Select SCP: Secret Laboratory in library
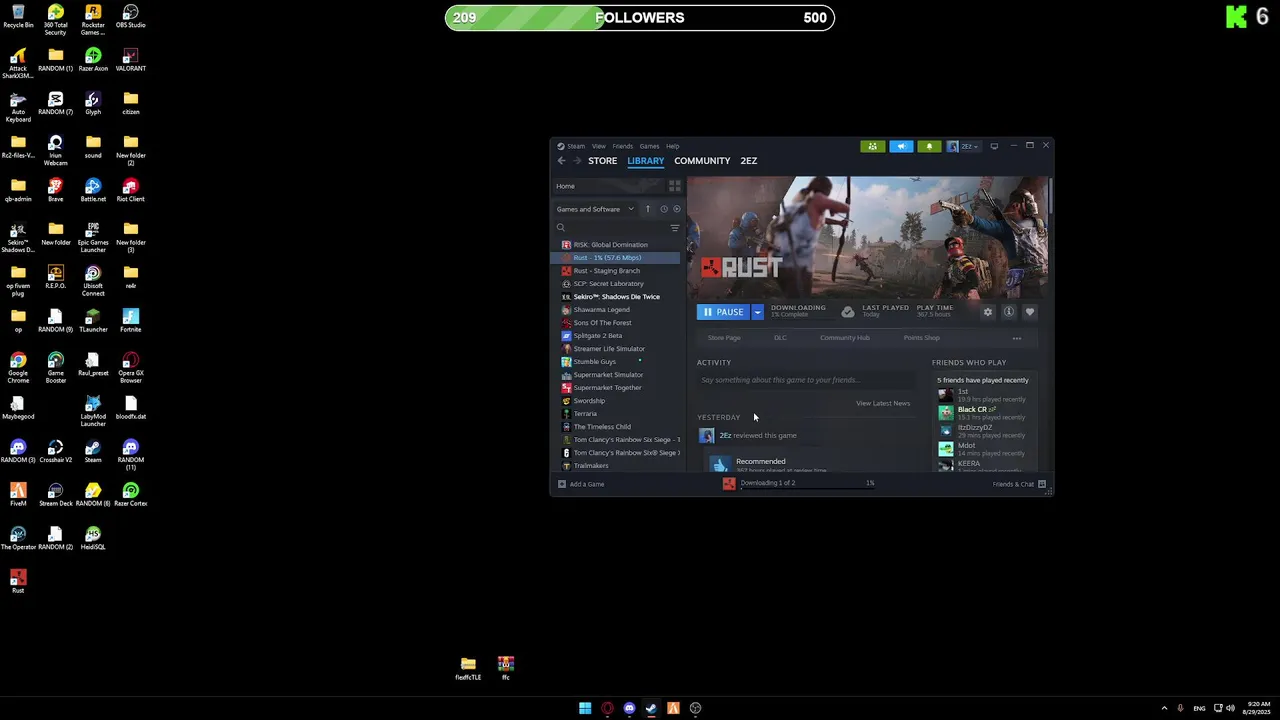1280x720 pixels. [x=616, y=284]
